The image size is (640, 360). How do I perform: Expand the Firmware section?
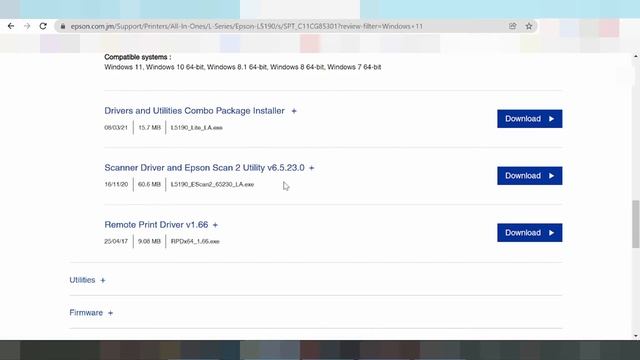point(110,313)
